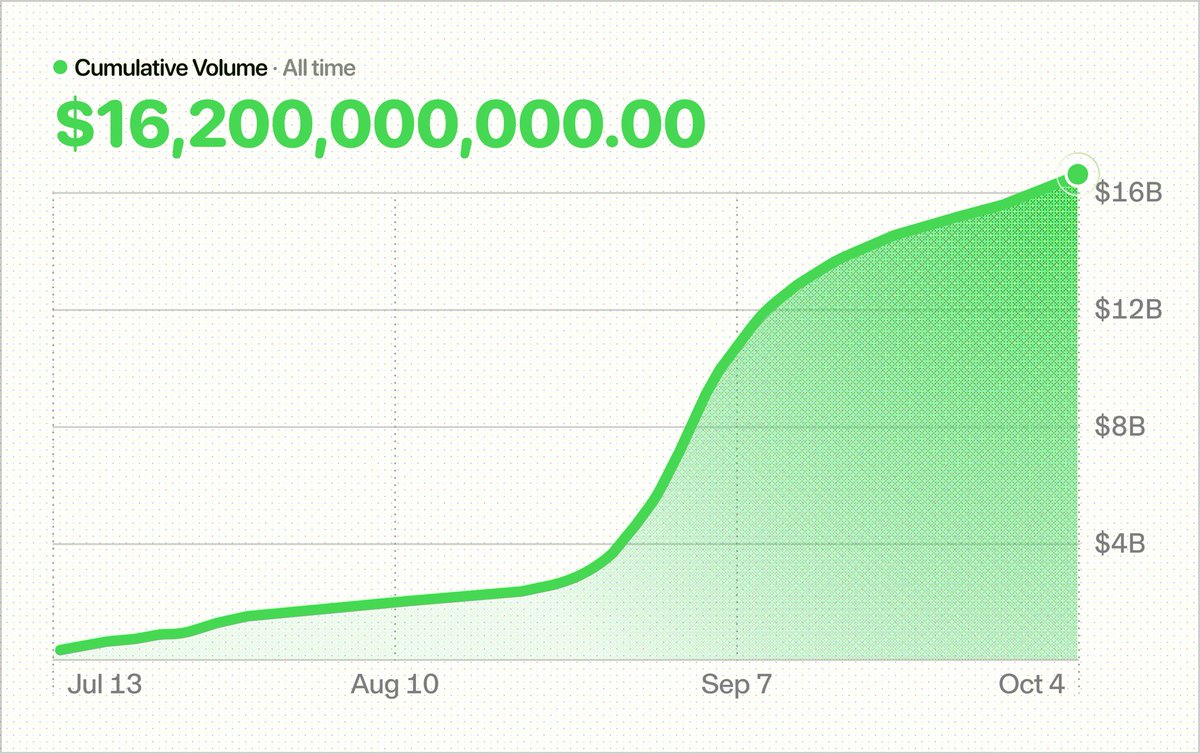Screen dimensions: 1200x754
Task: Click the $4B y-axis label
Action: coord(1121,544)
